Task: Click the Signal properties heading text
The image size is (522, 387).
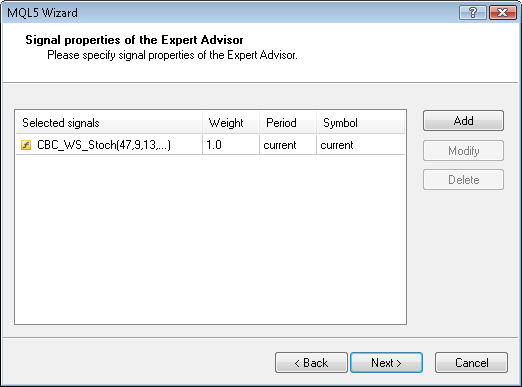Action: 134,40
